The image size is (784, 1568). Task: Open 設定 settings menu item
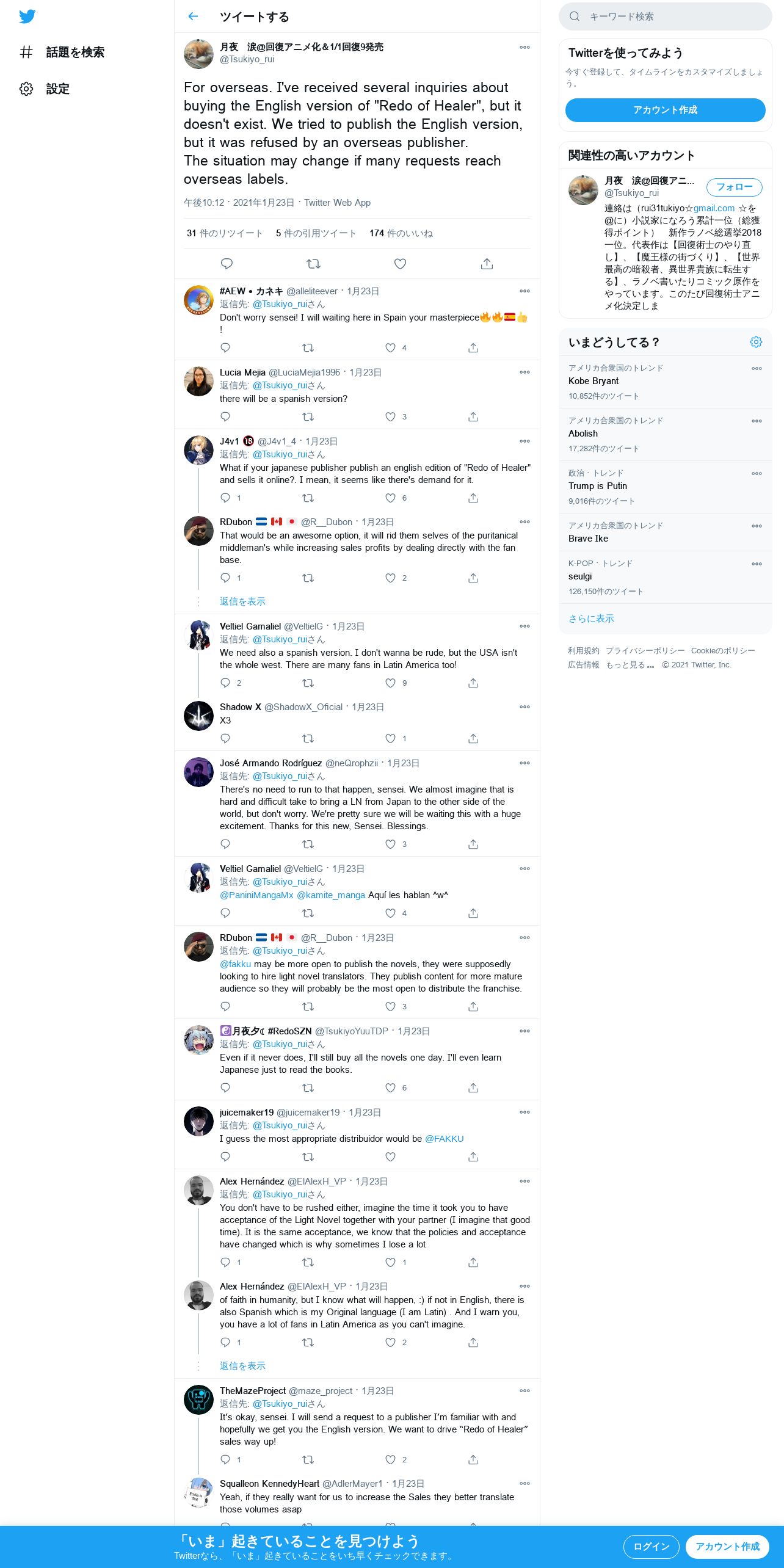point(45,89)
